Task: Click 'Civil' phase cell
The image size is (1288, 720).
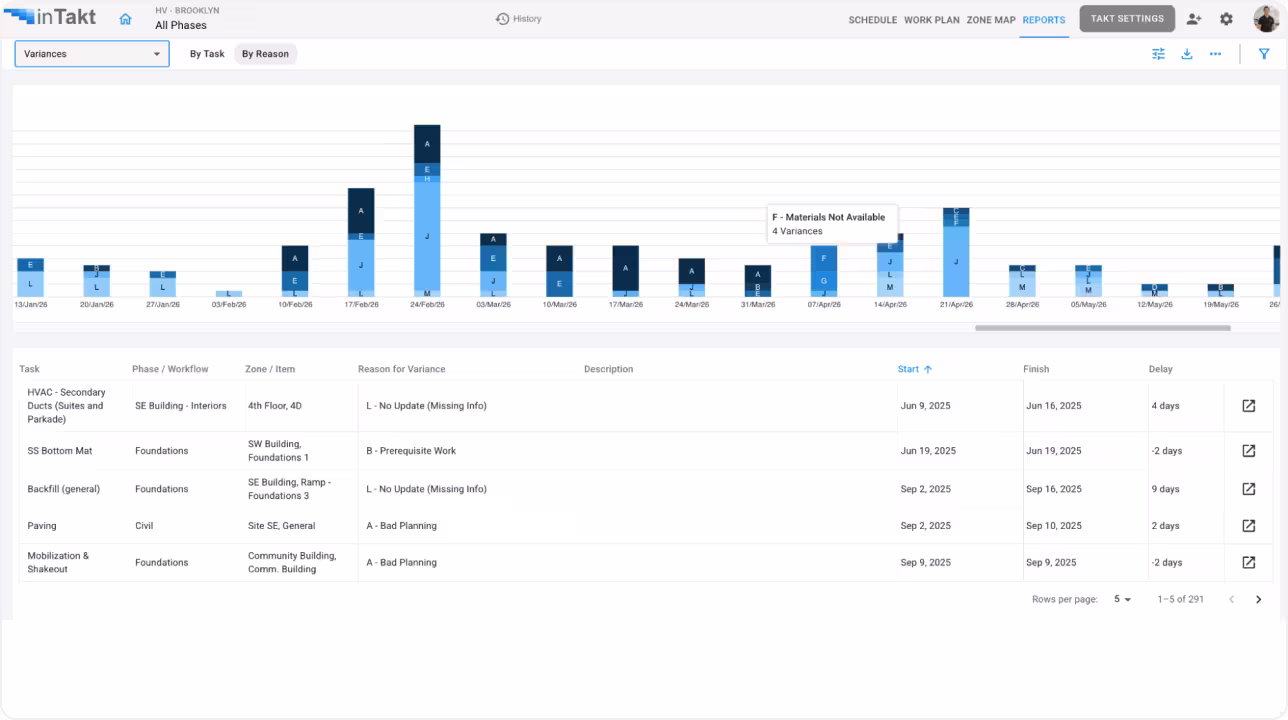Action: click(x=144, y=526)
